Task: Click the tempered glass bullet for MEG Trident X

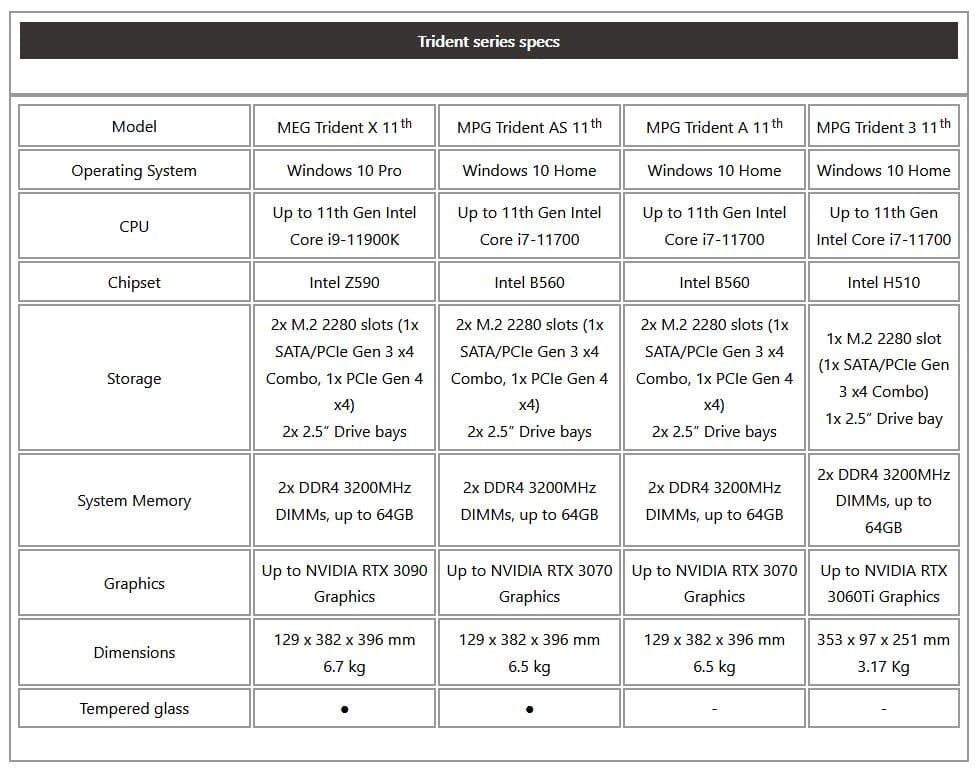Action: click(344, 709)
